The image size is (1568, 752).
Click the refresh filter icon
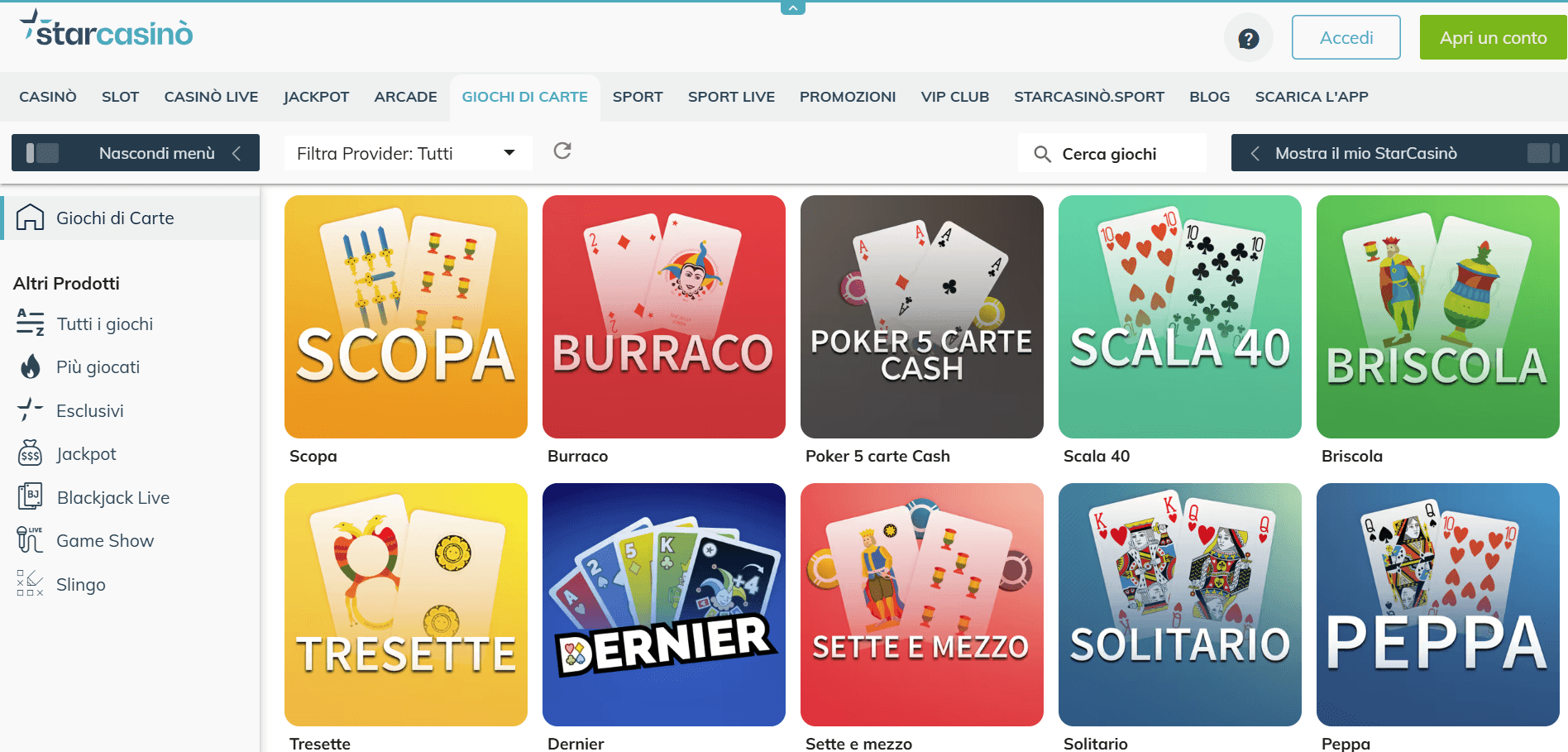point(562,151)
